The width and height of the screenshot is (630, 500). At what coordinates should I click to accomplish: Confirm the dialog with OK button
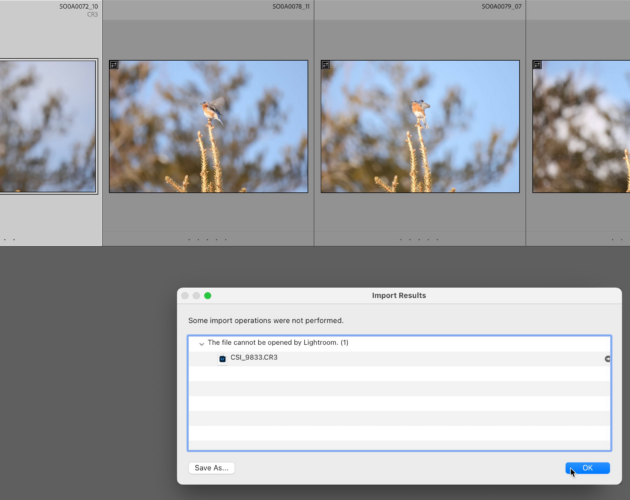(x=587, y=468)
